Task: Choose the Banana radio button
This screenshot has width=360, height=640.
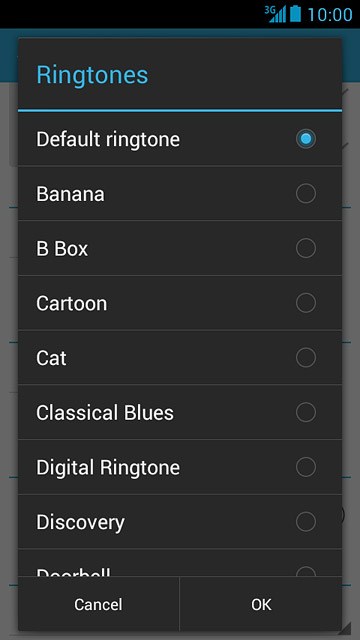Action: tap(306, 193)
